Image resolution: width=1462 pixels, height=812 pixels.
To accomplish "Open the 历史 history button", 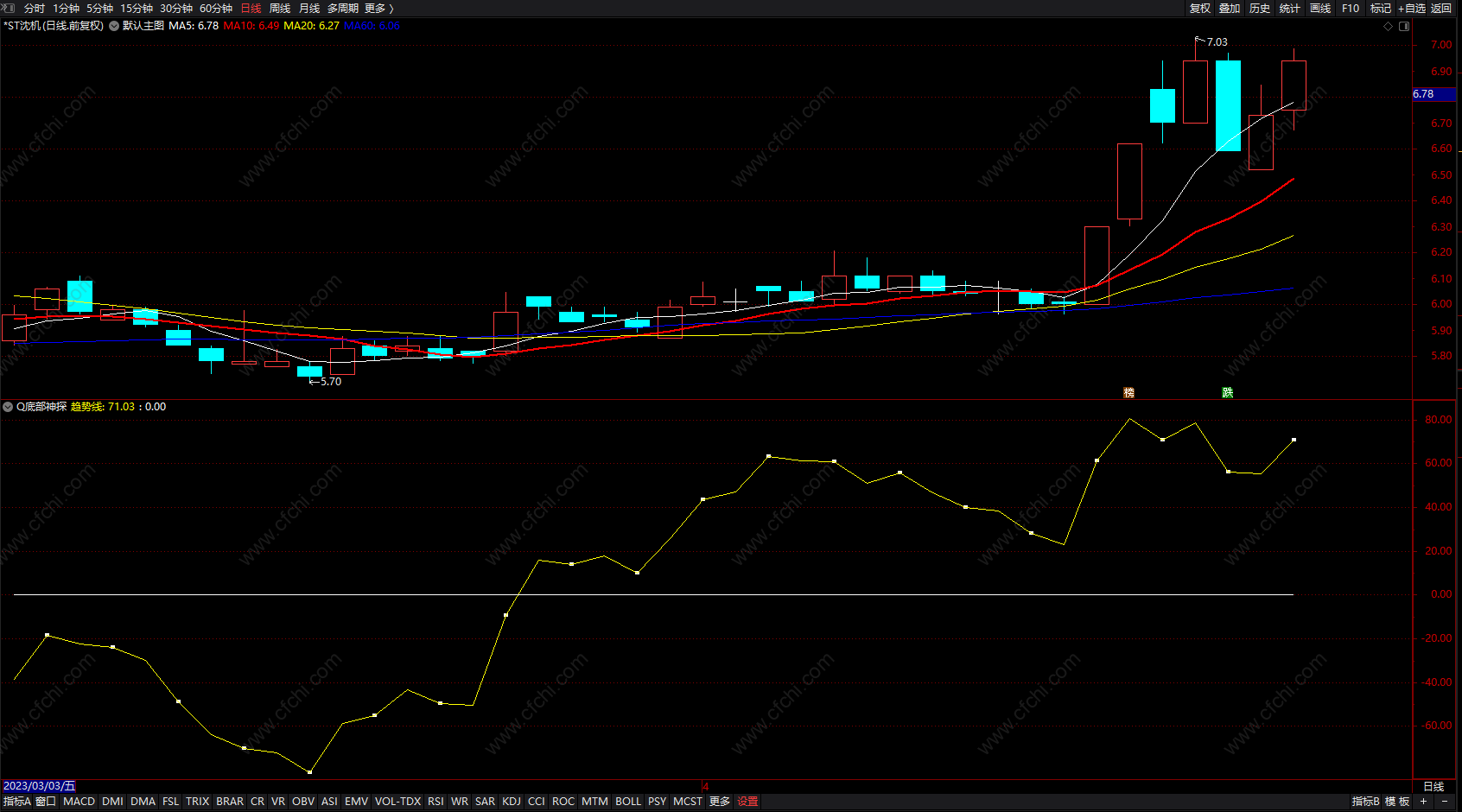I will click(1260, 8).
